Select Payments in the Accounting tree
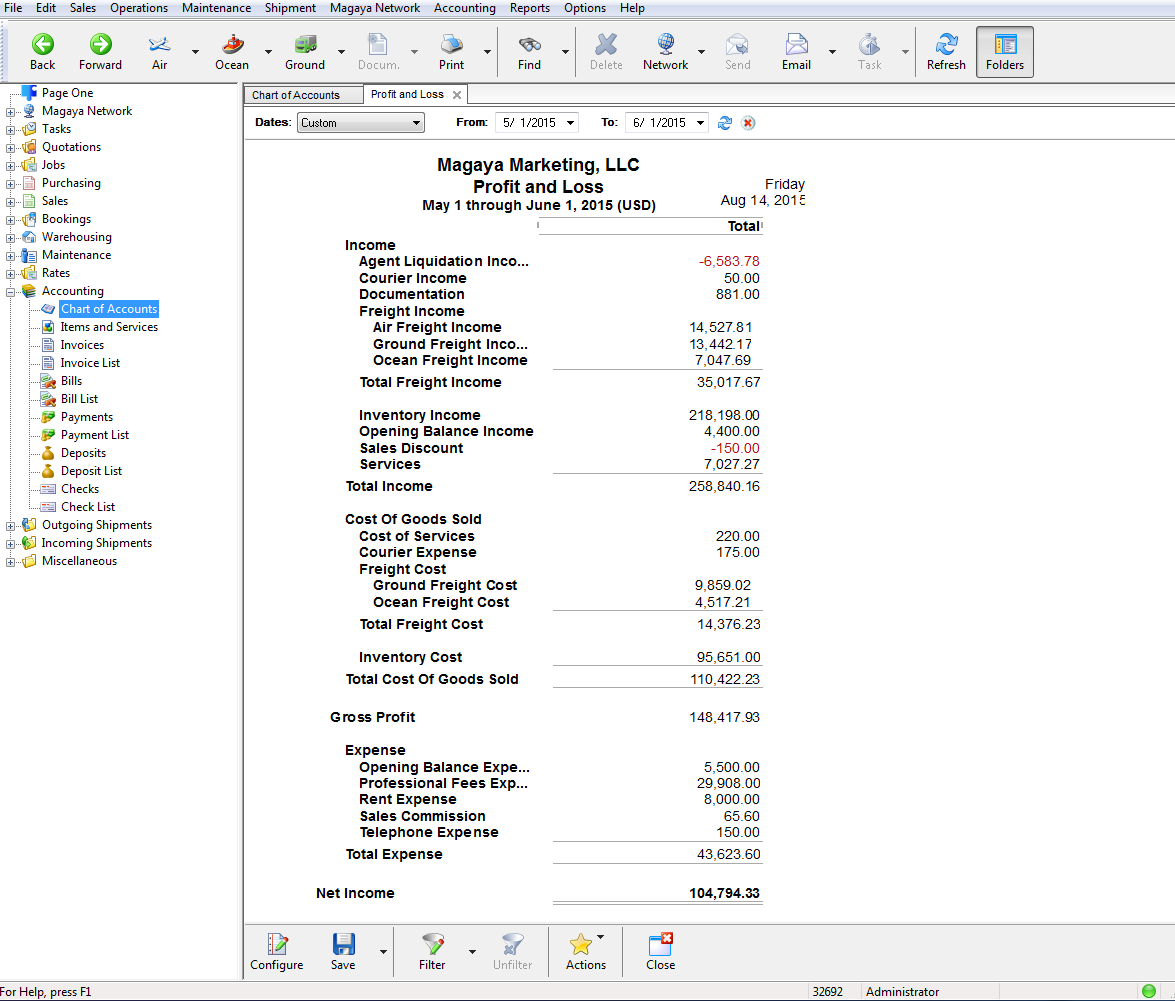Image resolution: width=1175 pixels, height=1001 pixels. click(87, 417)
